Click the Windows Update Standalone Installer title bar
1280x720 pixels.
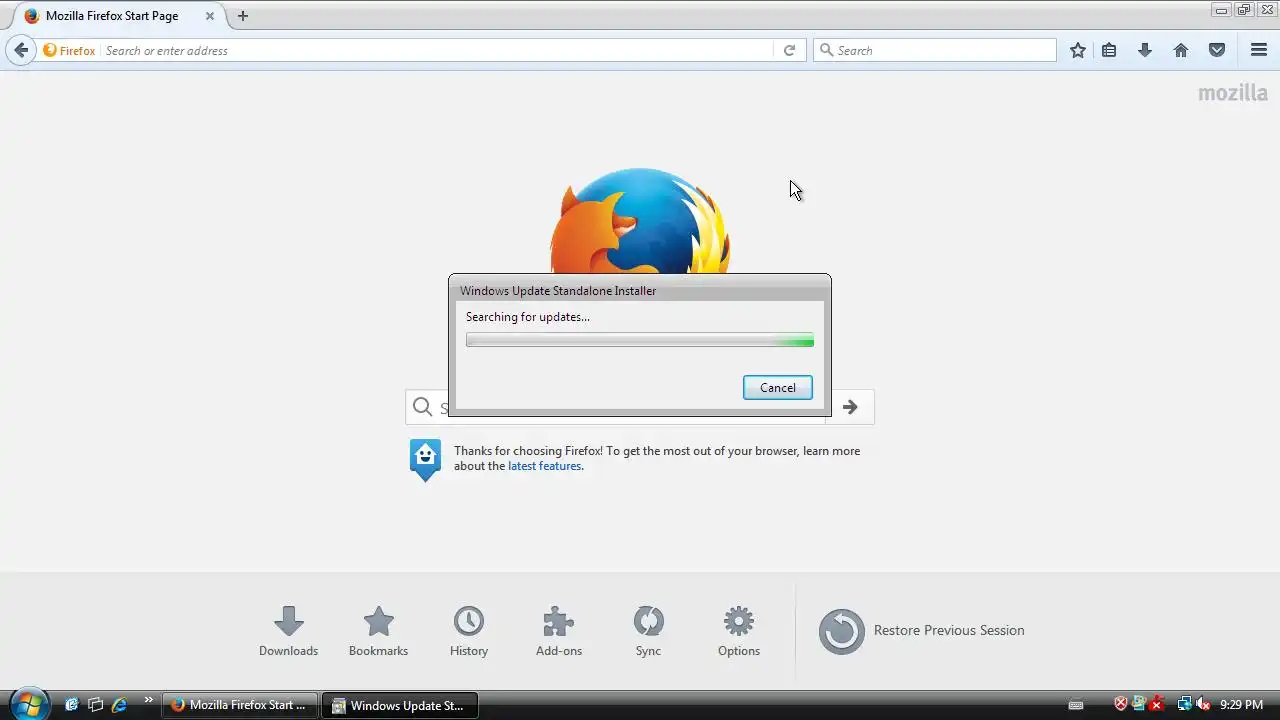pos(640,290)
